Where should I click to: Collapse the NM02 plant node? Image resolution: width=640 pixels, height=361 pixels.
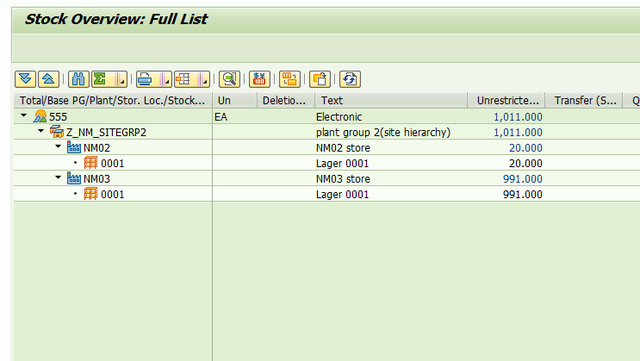(58, 147)
